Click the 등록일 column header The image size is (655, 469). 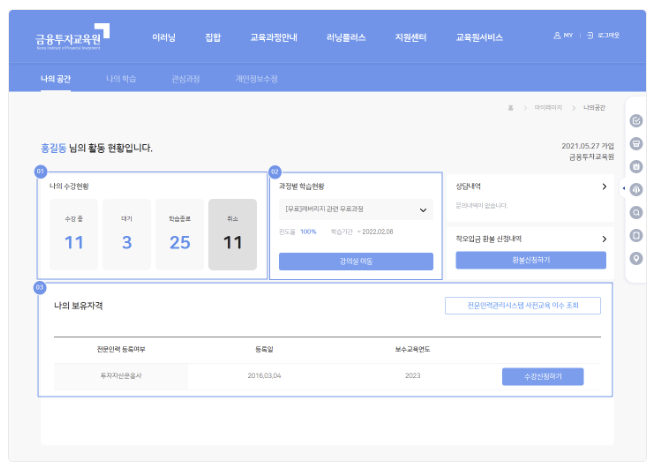tap(264, 349)
